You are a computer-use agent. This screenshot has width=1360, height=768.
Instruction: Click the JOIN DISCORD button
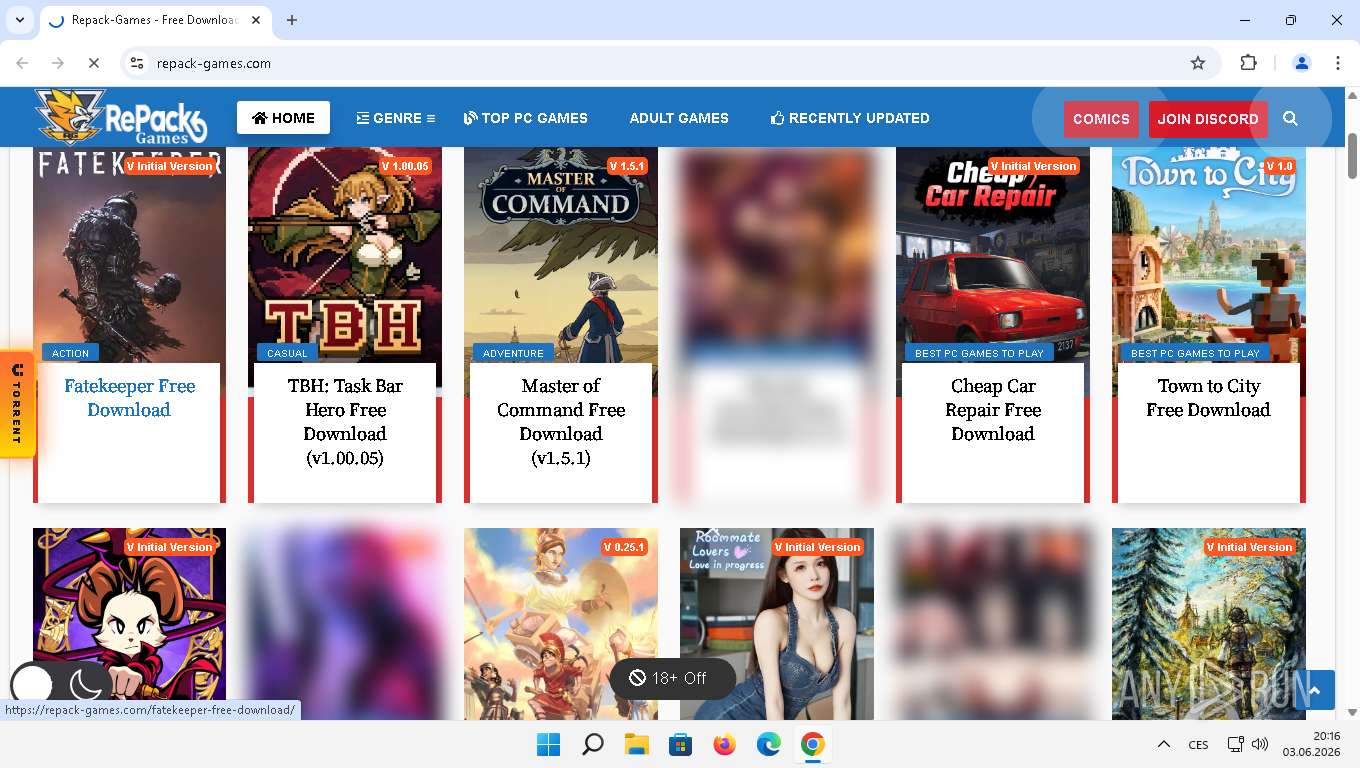(x=1208, y=119)
